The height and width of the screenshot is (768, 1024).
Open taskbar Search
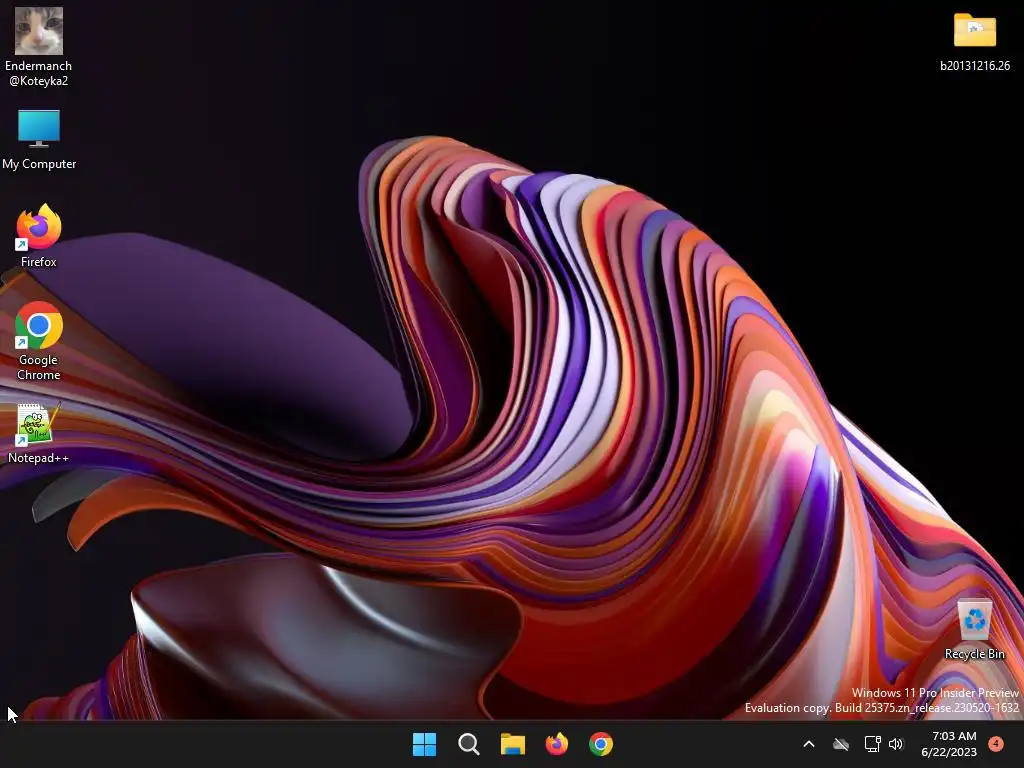point(468,744)
